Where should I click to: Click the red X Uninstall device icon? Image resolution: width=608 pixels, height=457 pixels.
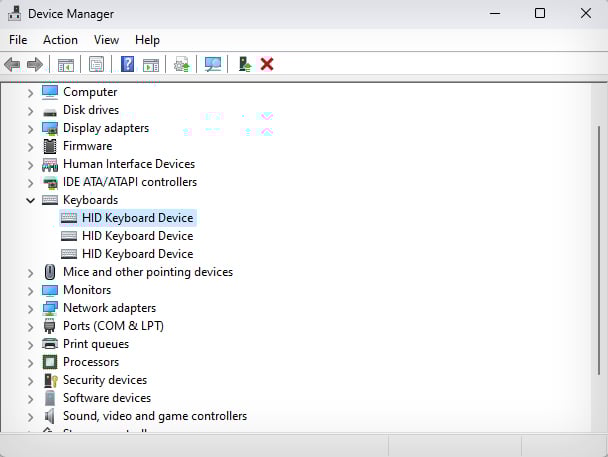click(x=267, y=64)
